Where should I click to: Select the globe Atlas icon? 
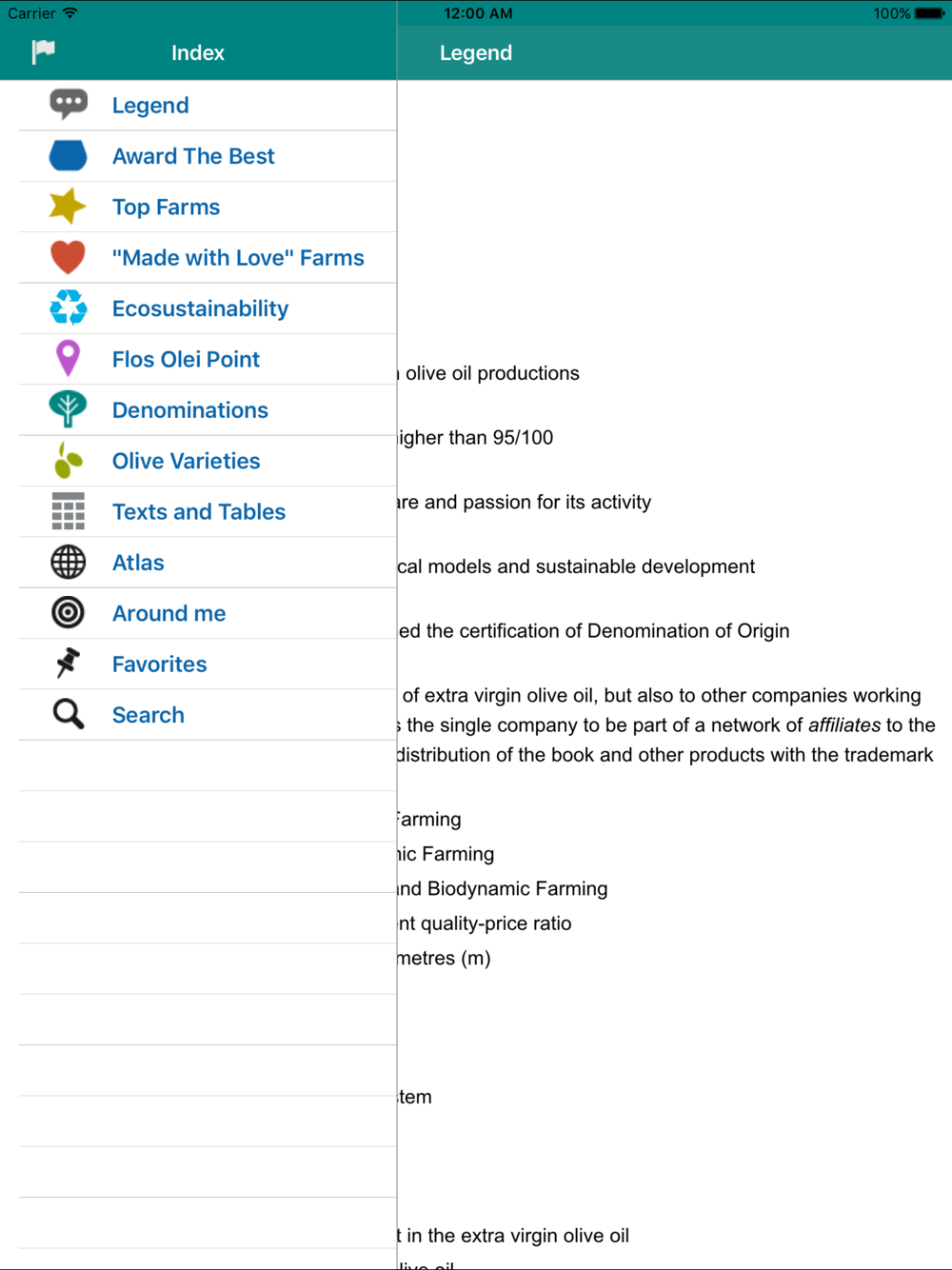pyautogui.click(x=68, y=563)
